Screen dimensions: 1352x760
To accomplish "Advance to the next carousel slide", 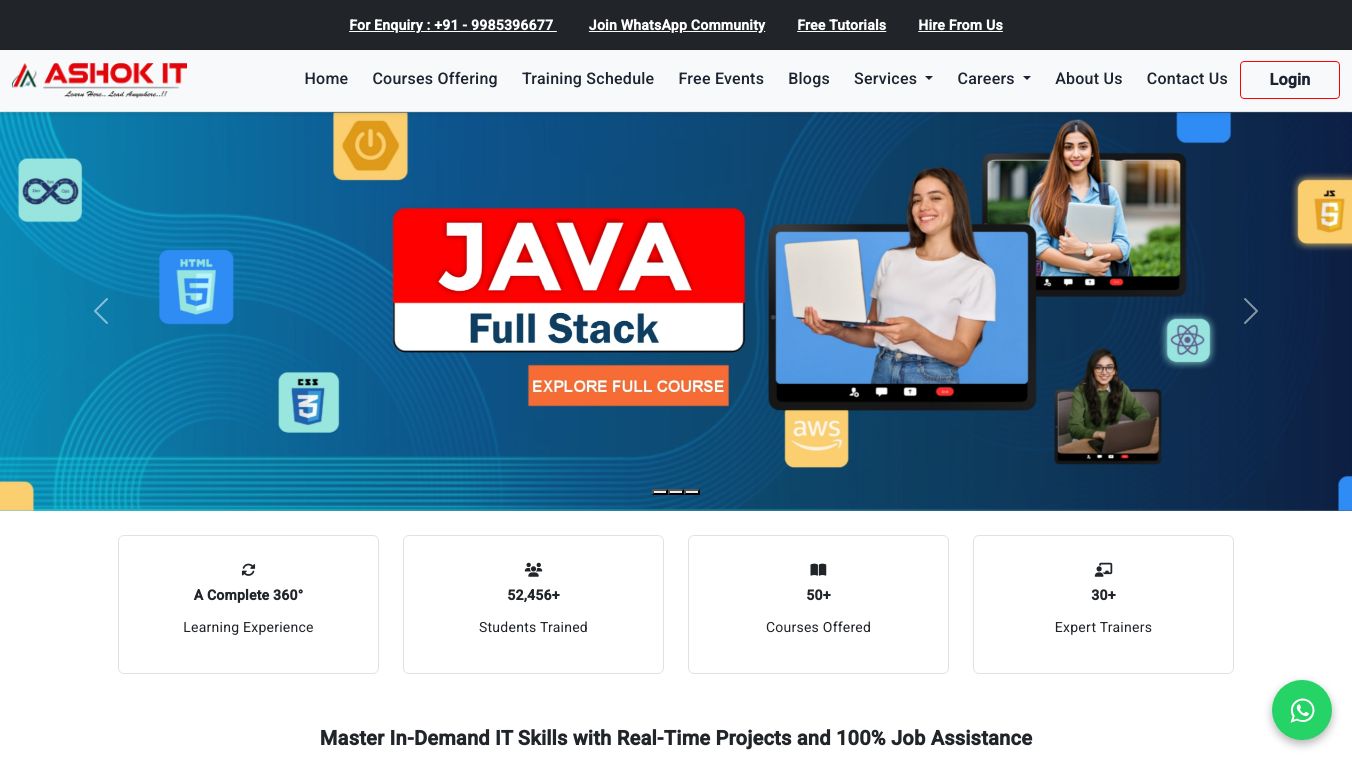I will point(1250,311).
